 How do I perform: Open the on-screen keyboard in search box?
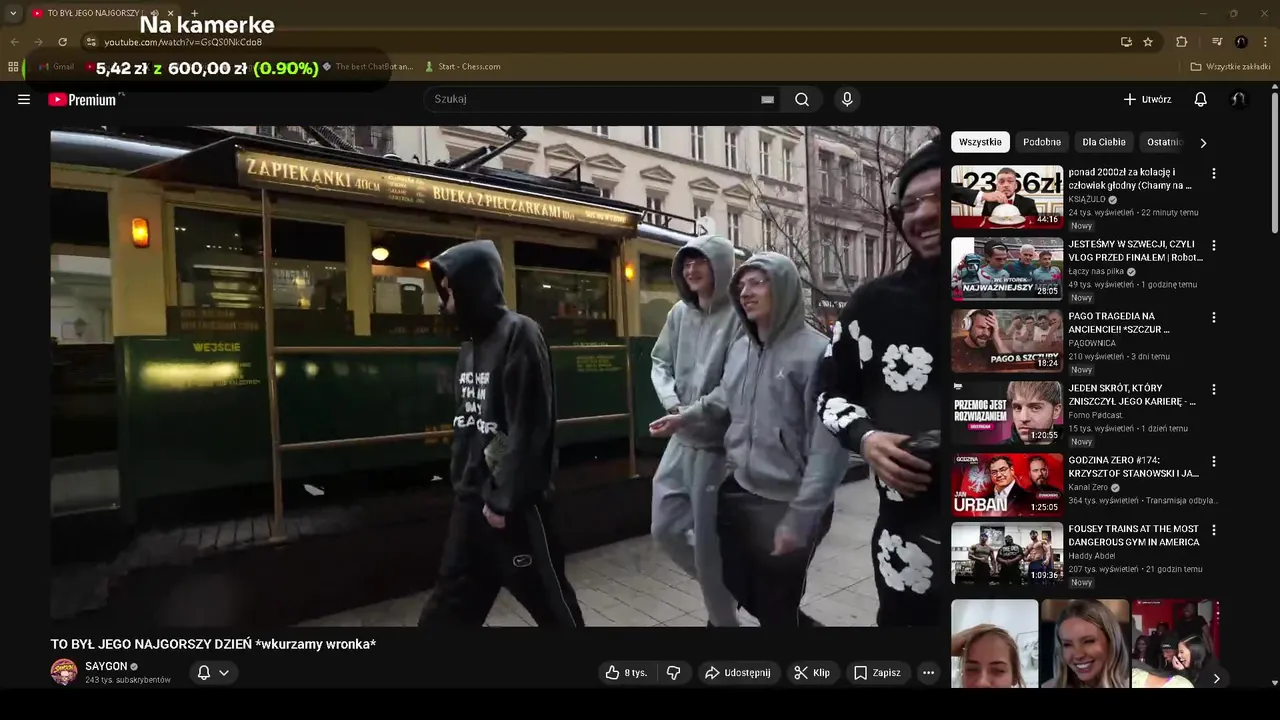pos(767,99)
